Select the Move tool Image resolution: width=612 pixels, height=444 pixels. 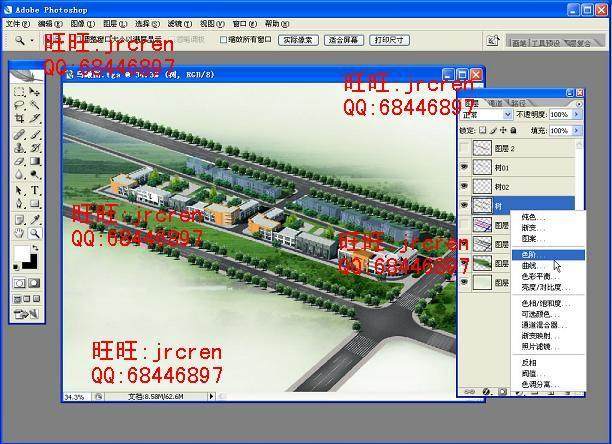coord(34,92)
